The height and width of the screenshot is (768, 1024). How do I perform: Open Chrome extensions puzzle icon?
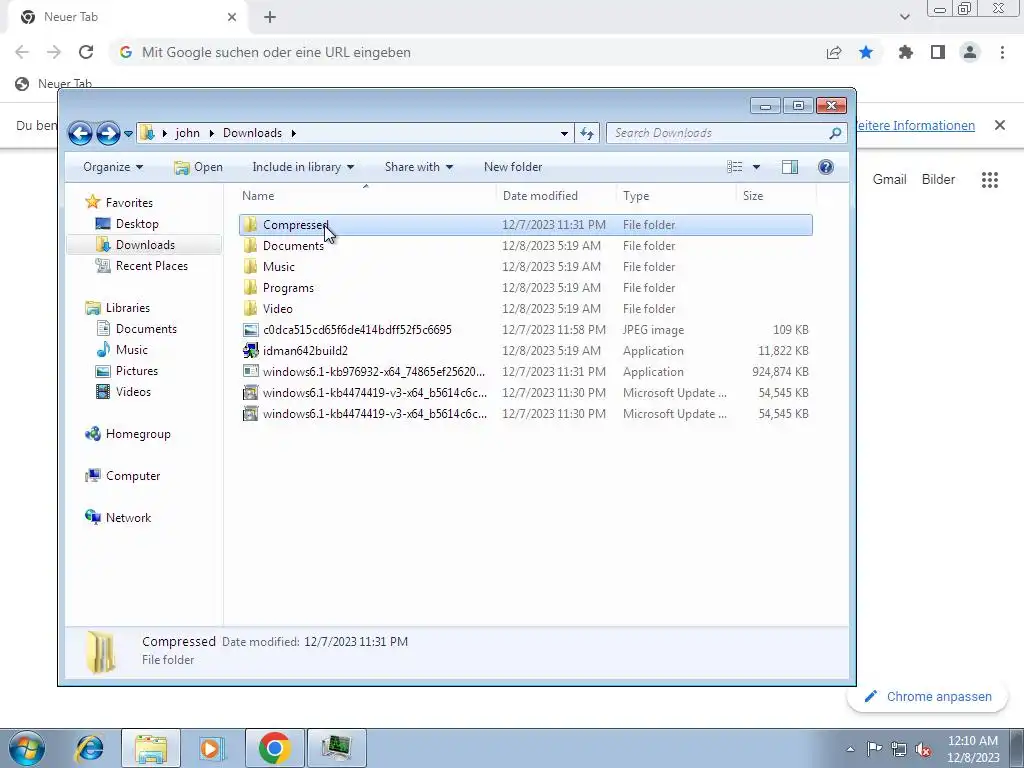pyautogui.click(x=906, y=52)
